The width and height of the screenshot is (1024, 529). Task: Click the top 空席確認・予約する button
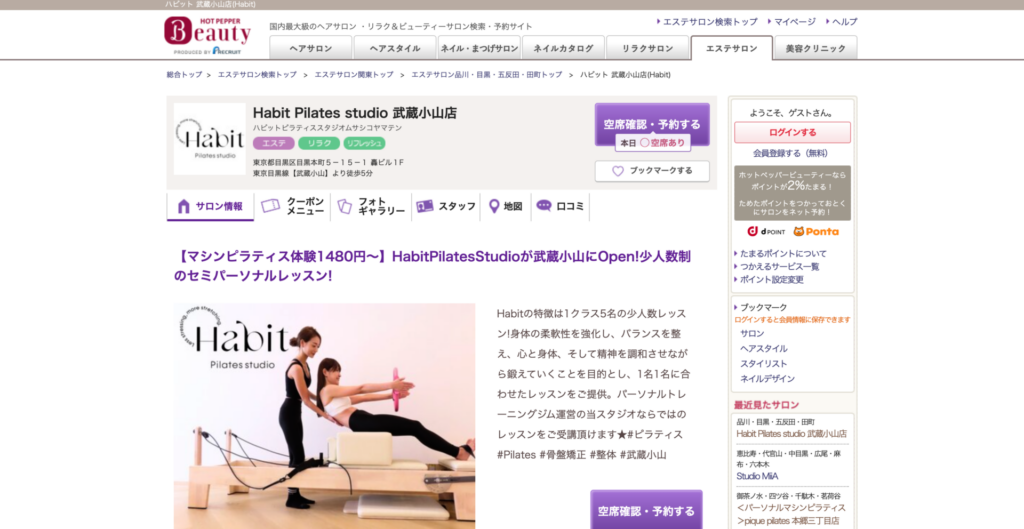(652, 124)
